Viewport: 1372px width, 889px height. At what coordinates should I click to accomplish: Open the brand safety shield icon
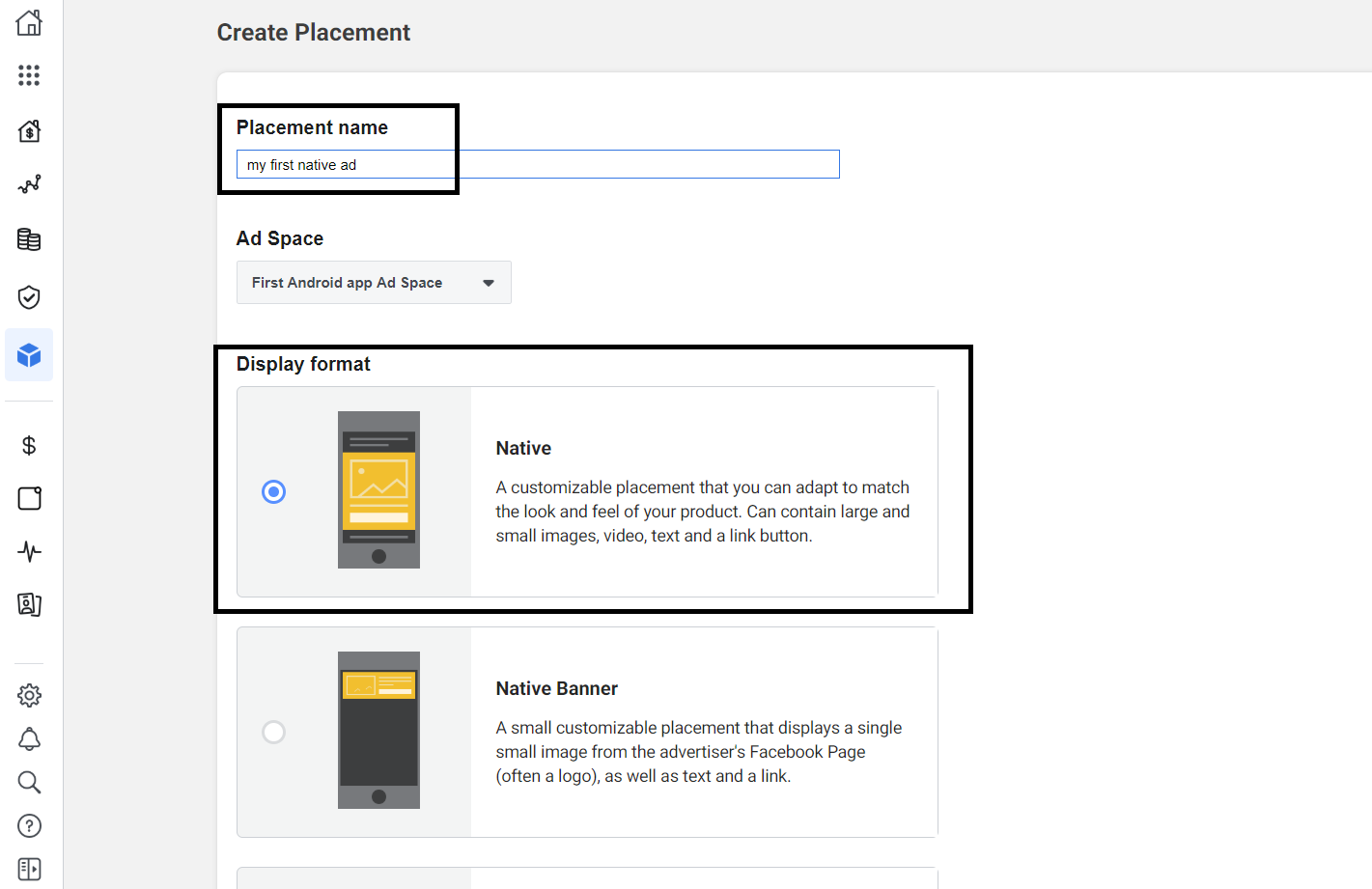pyautogui.click(x=29, y=296)
